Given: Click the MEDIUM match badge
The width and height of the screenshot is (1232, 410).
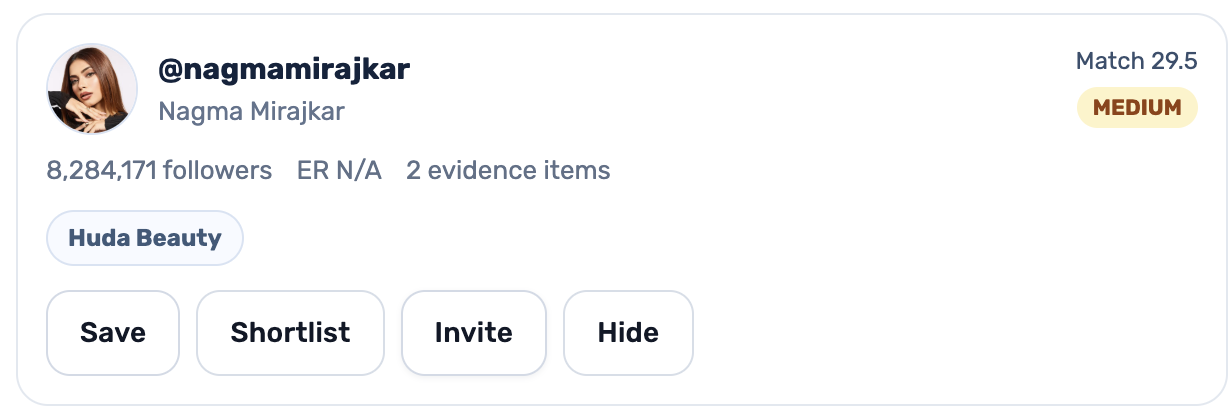Looking at the screenshot, I should click(x=1137, y=108).
